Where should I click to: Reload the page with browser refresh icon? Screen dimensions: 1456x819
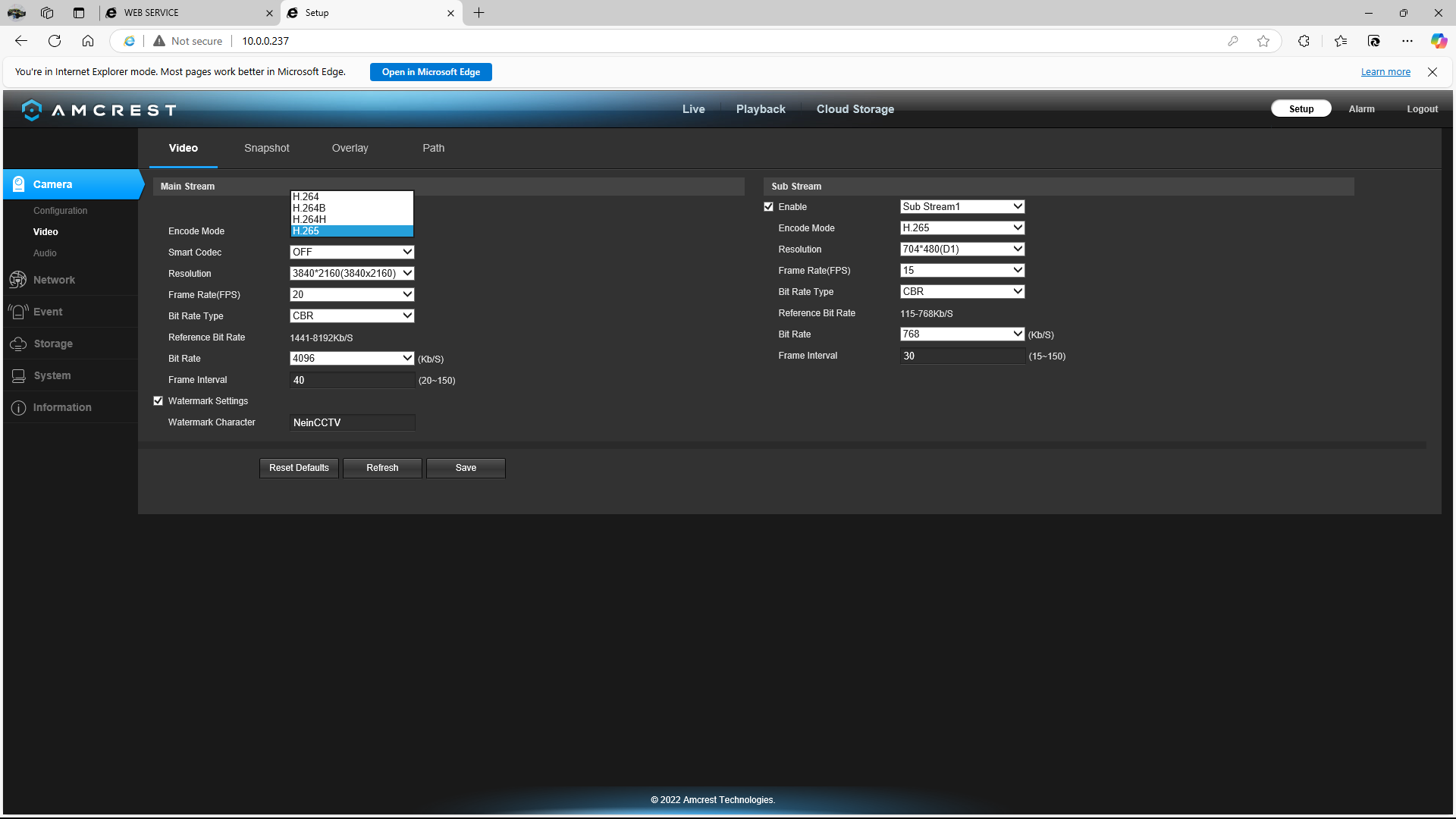55,41
